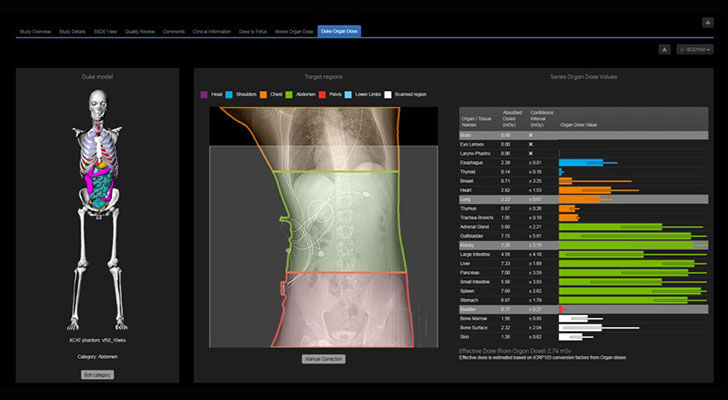The image size is (728, 400).
Task: Click the Manual Correction button
Action: [x=324, y=359]
